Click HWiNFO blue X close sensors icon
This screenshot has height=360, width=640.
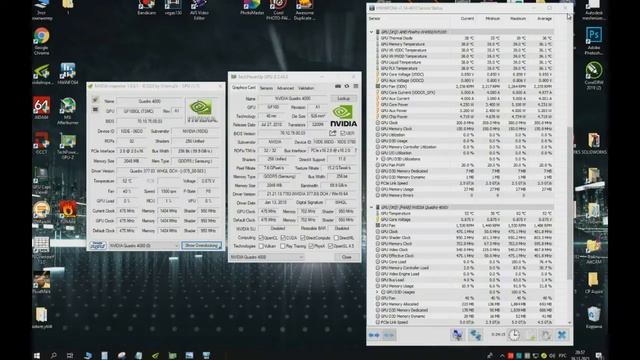(562, 335)
